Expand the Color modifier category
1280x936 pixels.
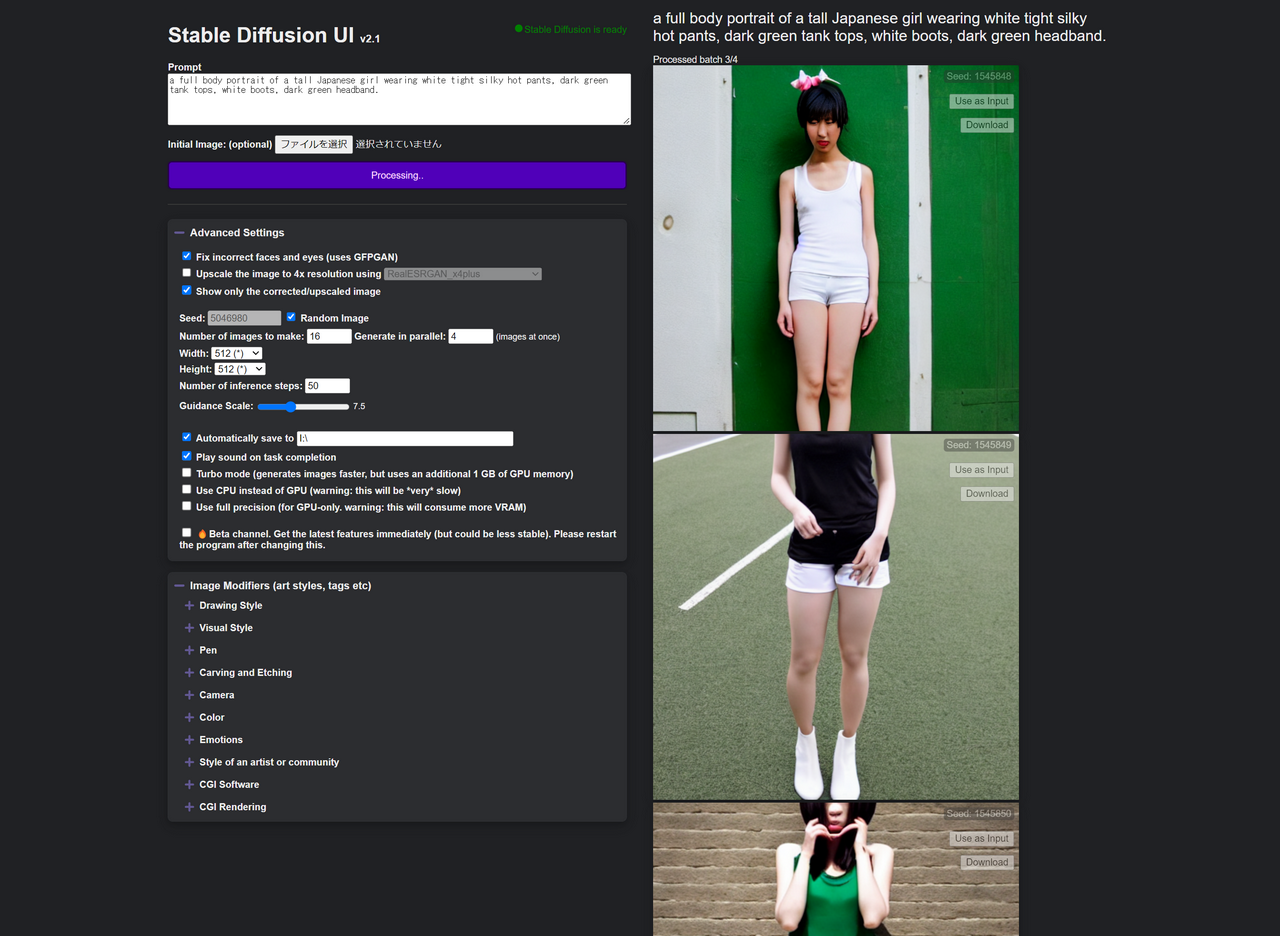212,717
